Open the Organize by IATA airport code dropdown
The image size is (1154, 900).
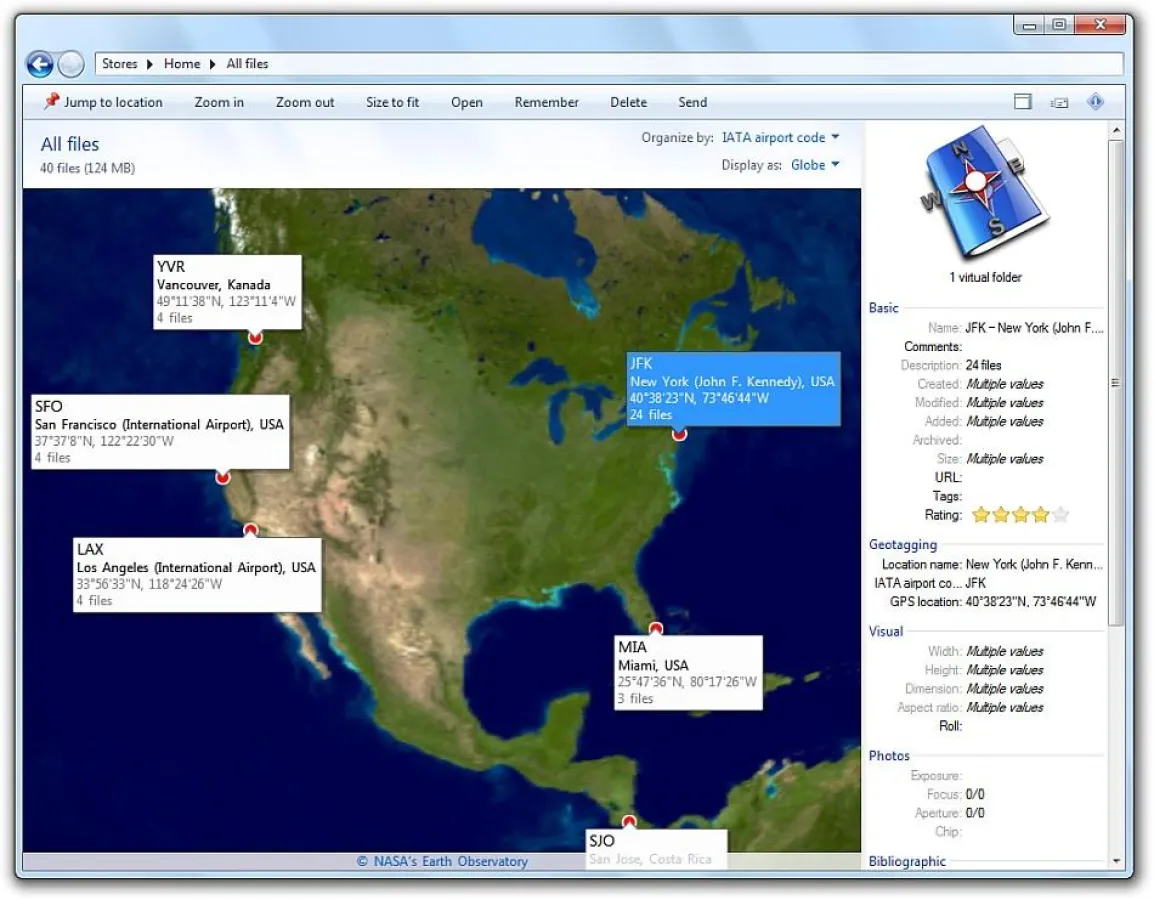click(x=781, y=138)
